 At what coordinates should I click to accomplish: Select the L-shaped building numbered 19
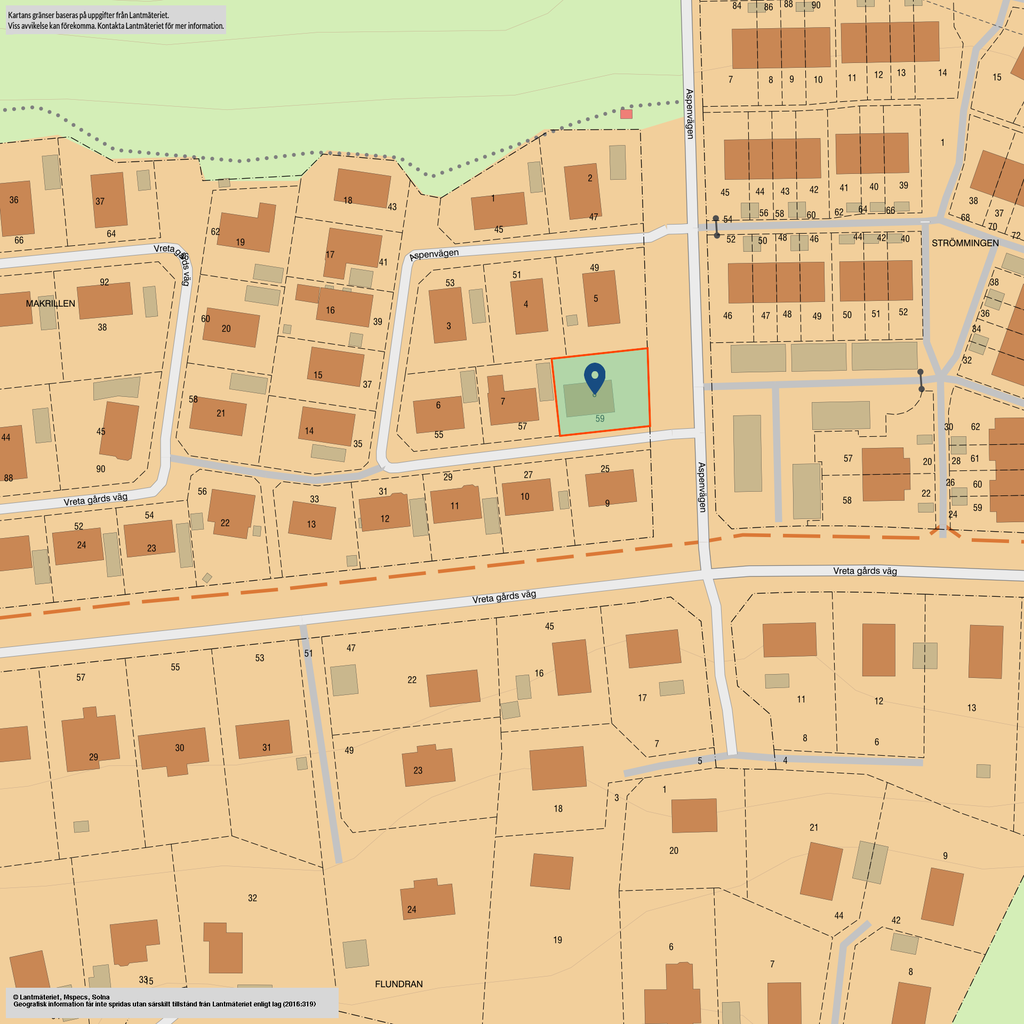click(247, 229)
